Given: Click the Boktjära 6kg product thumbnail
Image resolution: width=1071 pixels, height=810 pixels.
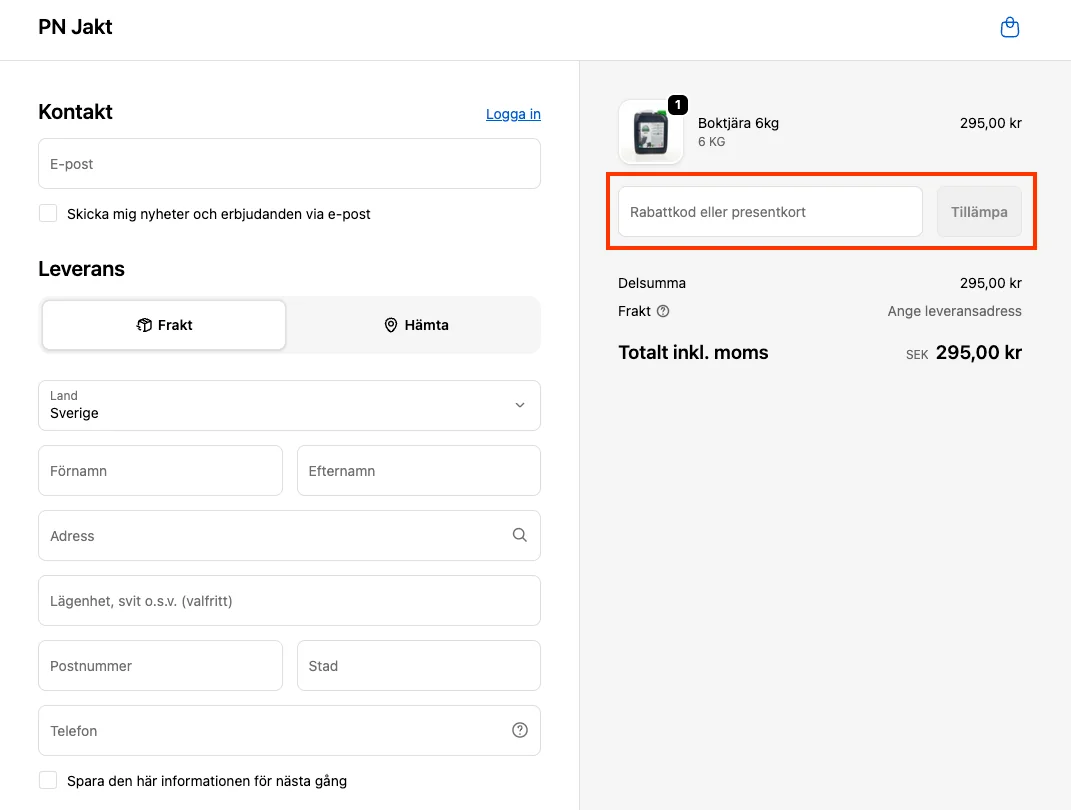Looking at the screenshot, I should (650, 132).
